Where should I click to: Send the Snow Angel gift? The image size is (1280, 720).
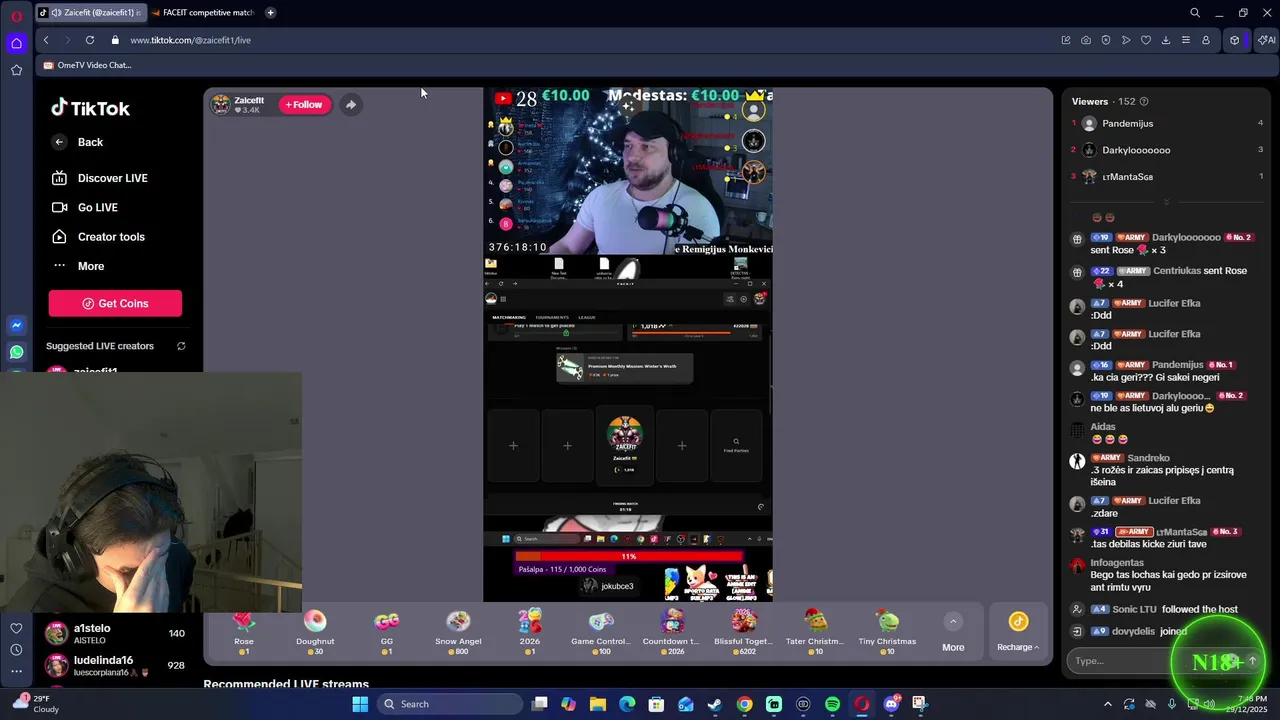coord(458,631)
